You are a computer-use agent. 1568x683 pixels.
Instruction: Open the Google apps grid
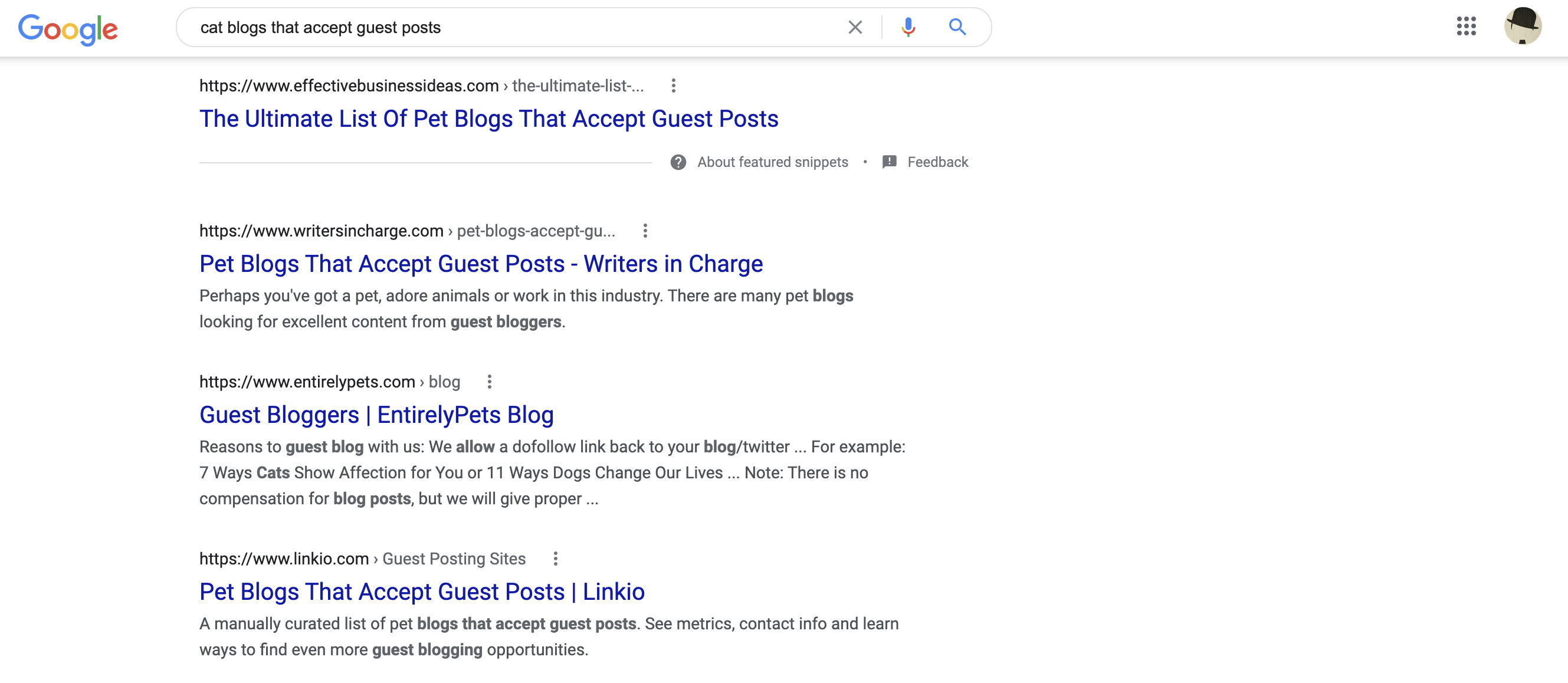click(1466, 26)
